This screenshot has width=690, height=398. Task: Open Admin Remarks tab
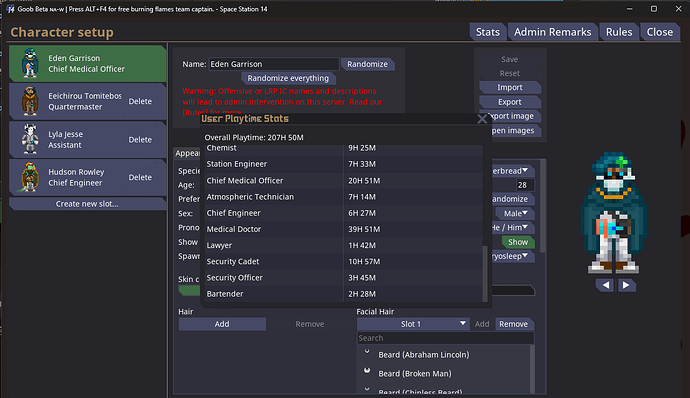(x=553, y=32)
